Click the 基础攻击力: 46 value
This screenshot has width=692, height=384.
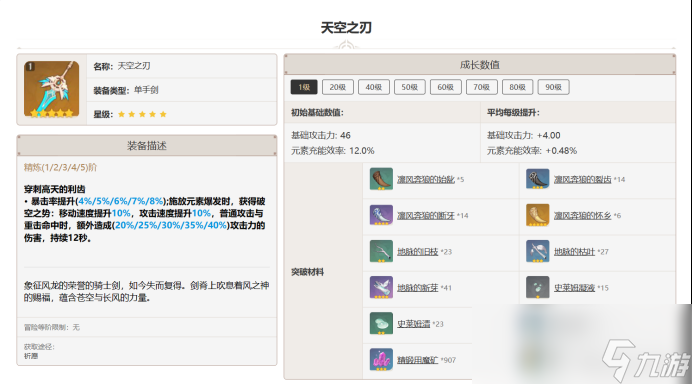(321, 136)
